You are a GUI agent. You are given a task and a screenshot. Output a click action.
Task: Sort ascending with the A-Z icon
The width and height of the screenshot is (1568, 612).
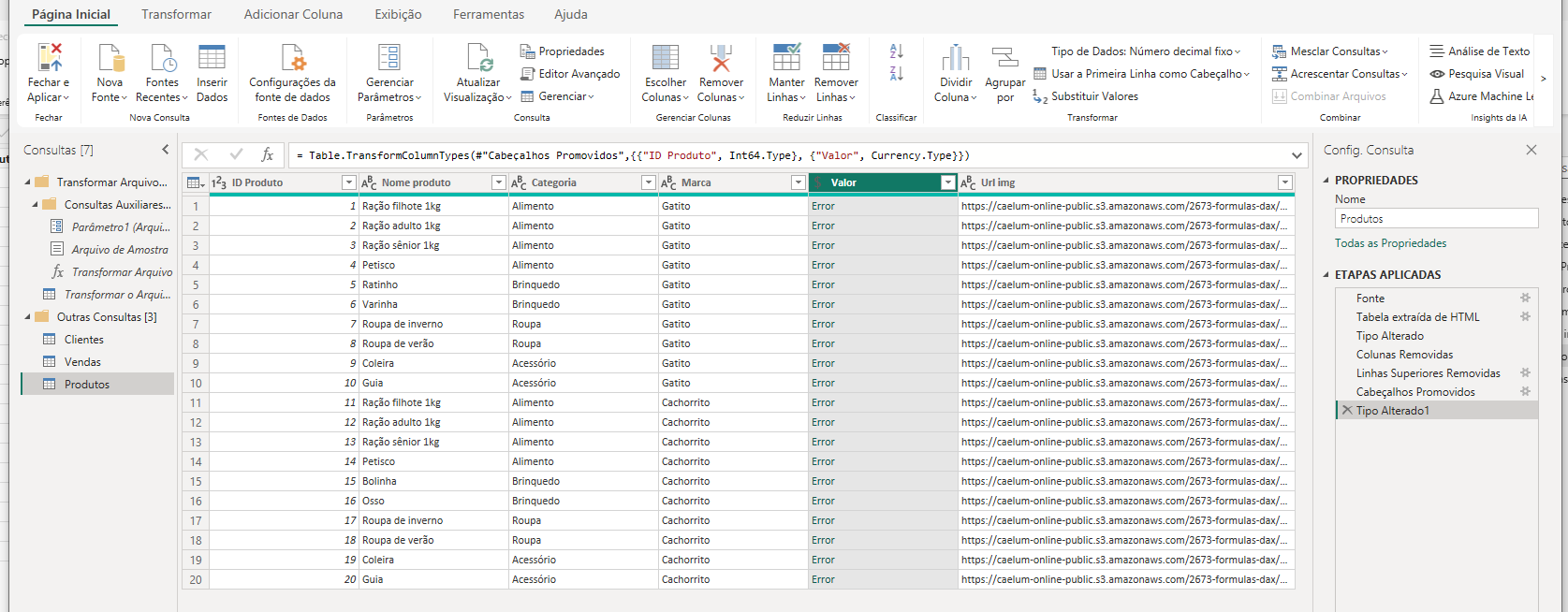pyautogui.click(x=896, y=51)
